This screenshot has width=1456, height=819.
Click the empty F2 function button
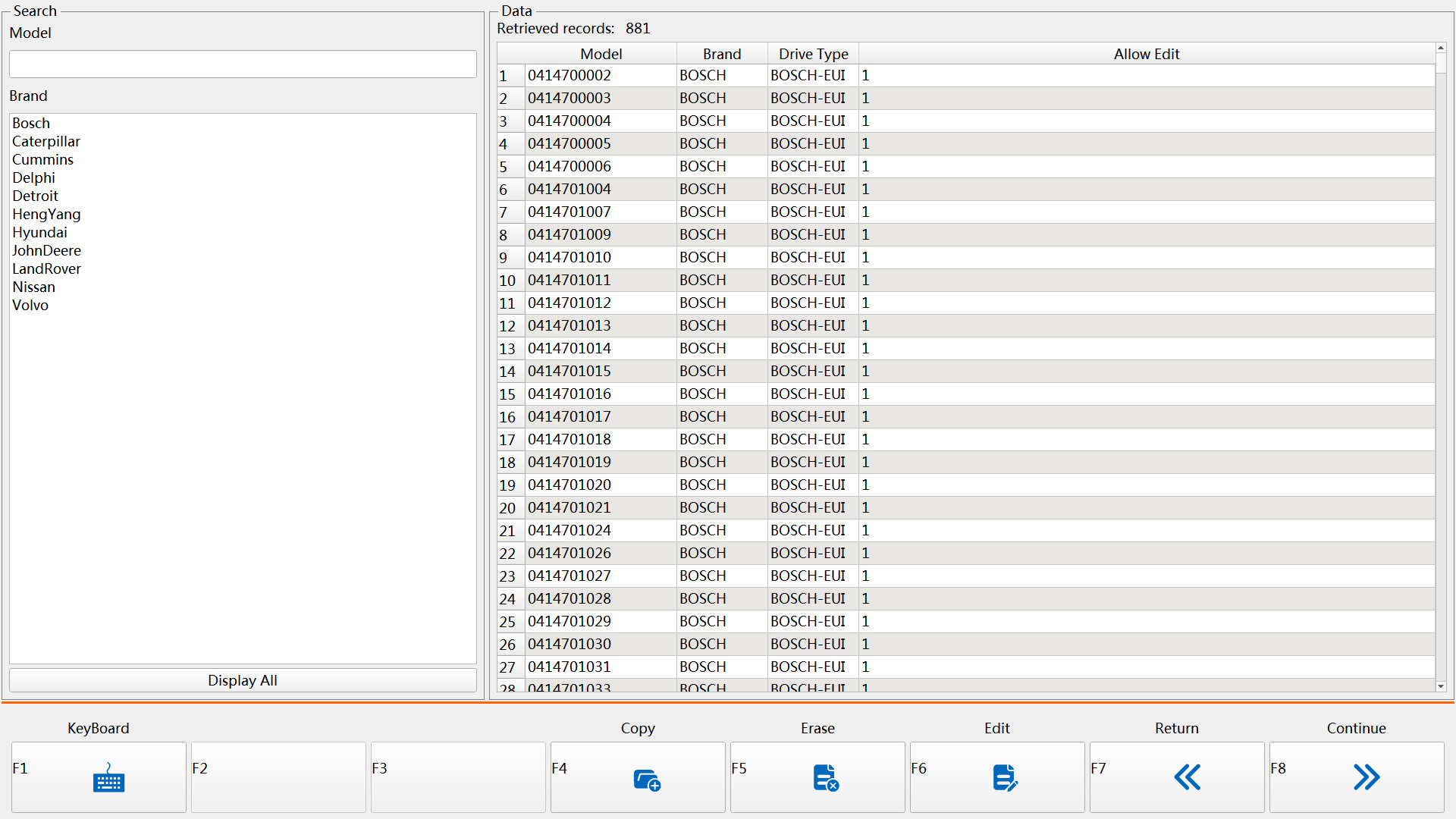tap(278, 777)
